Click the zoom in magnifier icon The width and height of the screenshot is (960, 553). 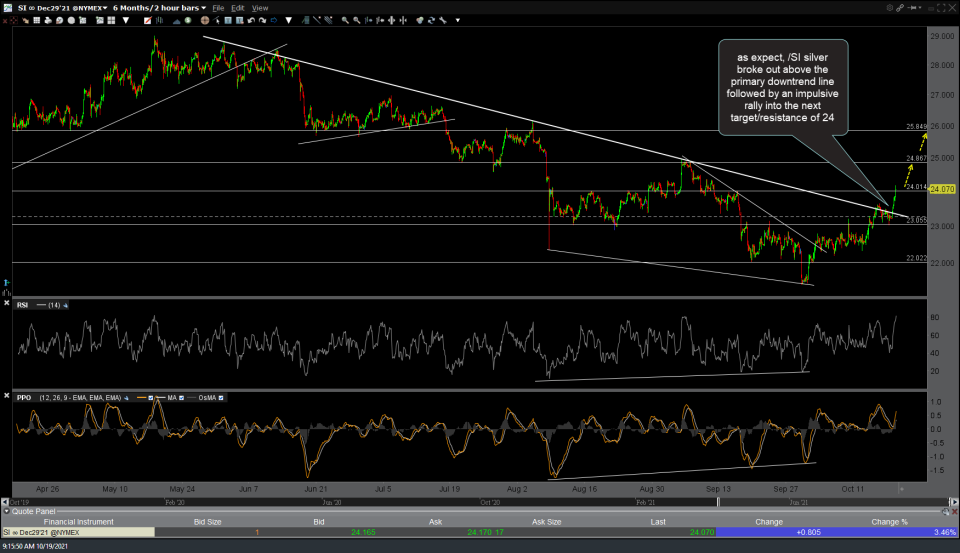(345, 19)
